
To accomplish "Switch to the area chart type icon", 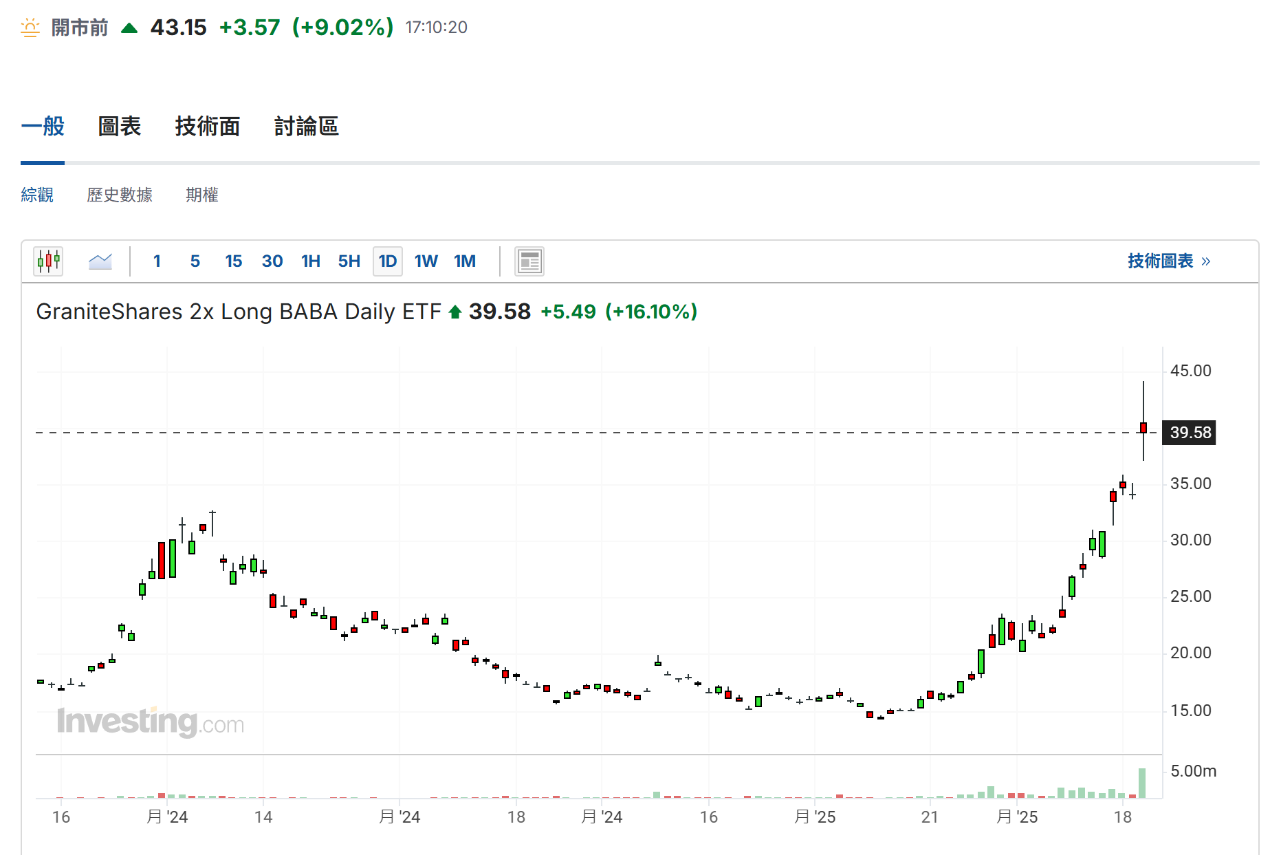I will [x=100, y=262].
